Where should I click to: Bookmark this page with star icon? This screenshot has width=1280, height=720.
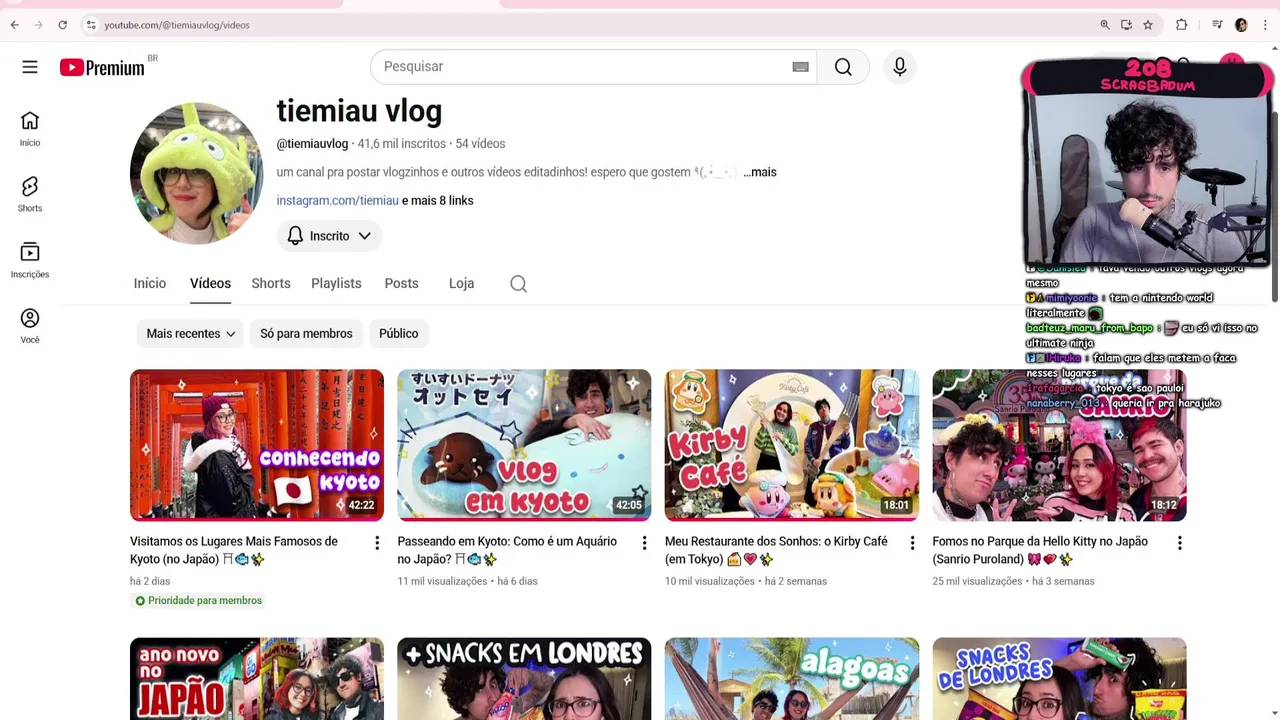(x=1148, y=25)
